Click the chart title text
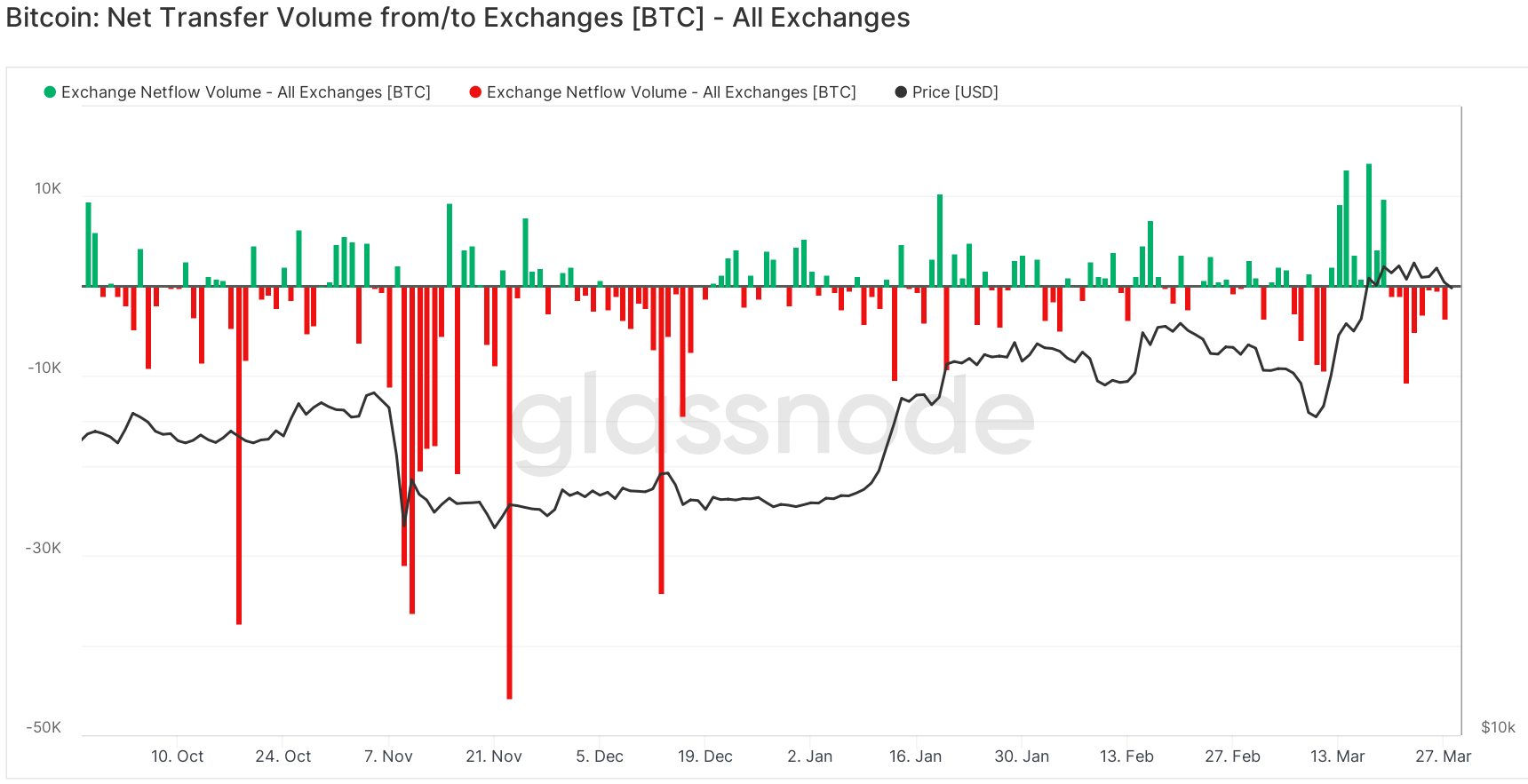 pos(458,18)
